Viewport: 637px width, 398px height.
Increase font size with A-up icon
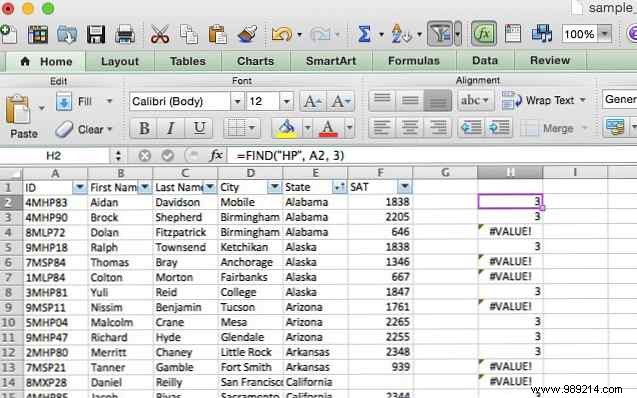tap(312, 101)
